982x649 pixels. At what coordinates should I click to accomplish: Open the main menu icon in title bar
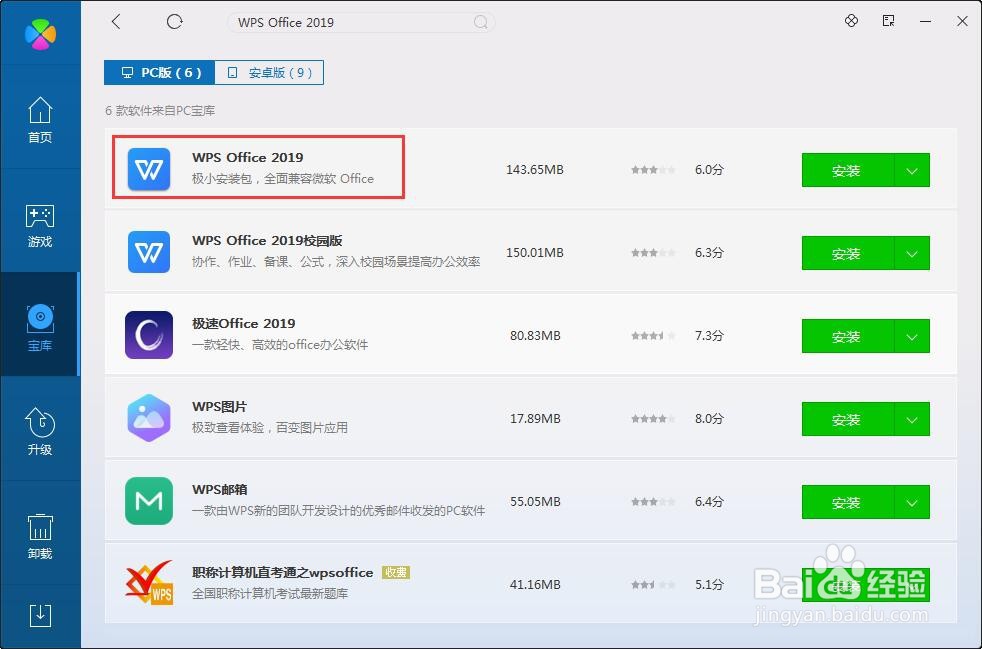click(x=888, y=21)
